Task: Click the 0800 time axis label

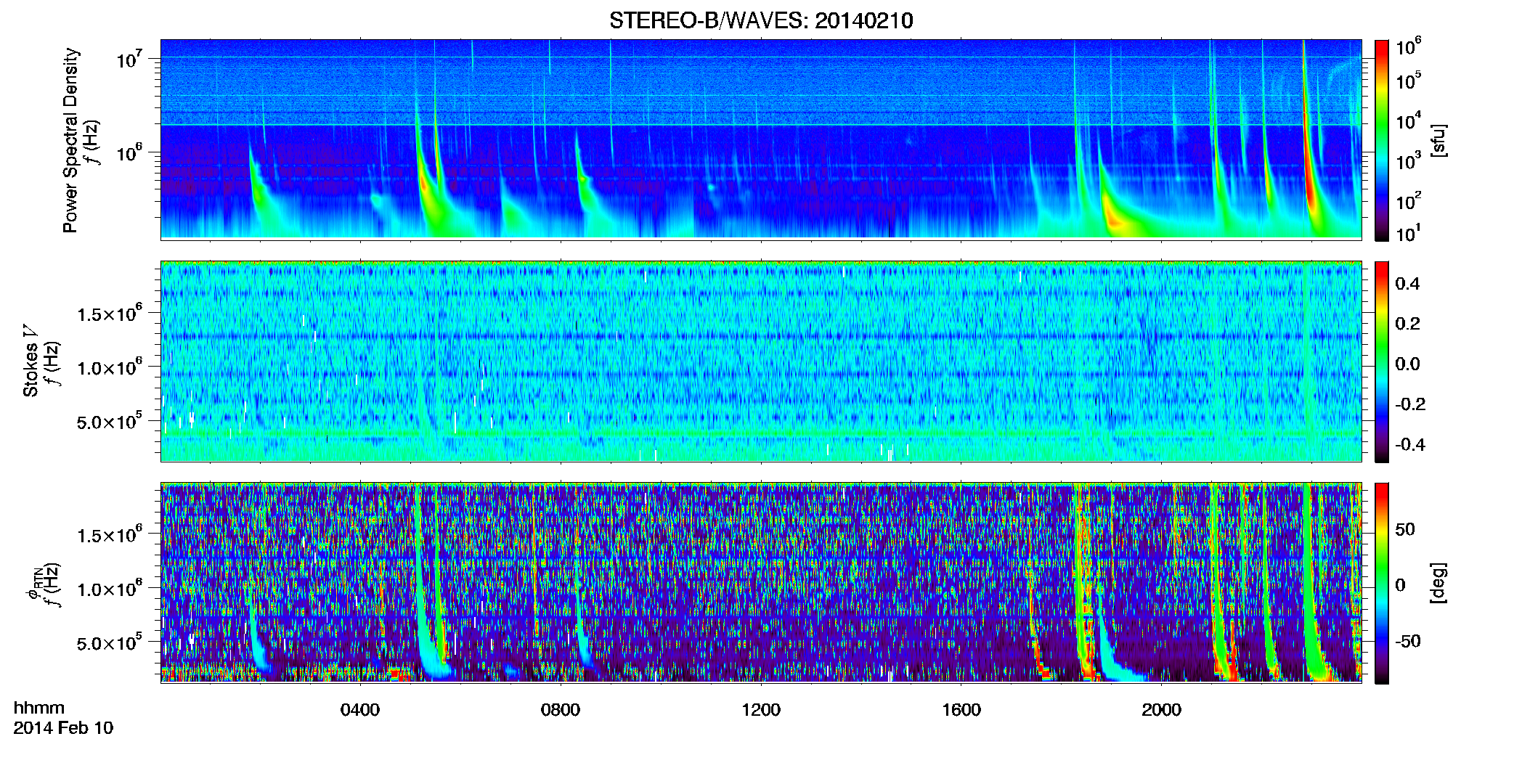Action: coord(561,709)
